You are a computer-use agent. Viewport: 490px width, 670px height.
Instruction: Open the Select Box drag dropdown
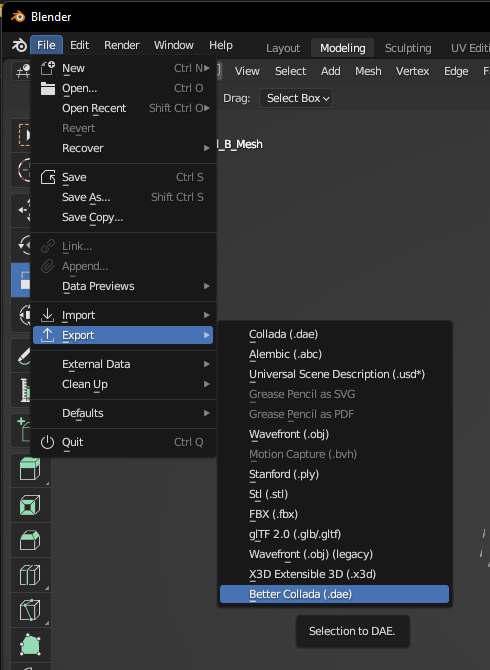tap(296, 98)
